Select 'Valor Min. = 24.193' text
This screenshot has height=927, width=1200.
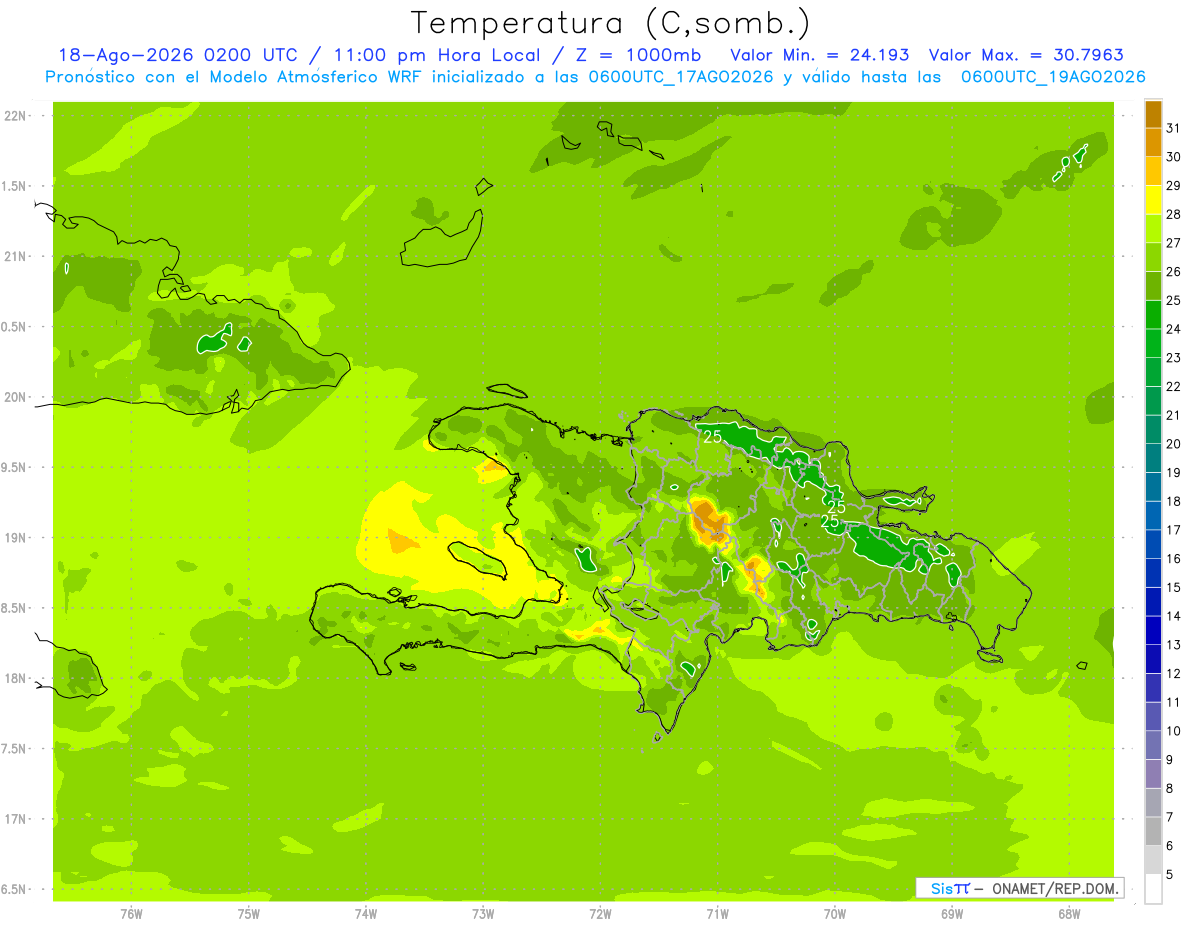click(x=820, y=55)
